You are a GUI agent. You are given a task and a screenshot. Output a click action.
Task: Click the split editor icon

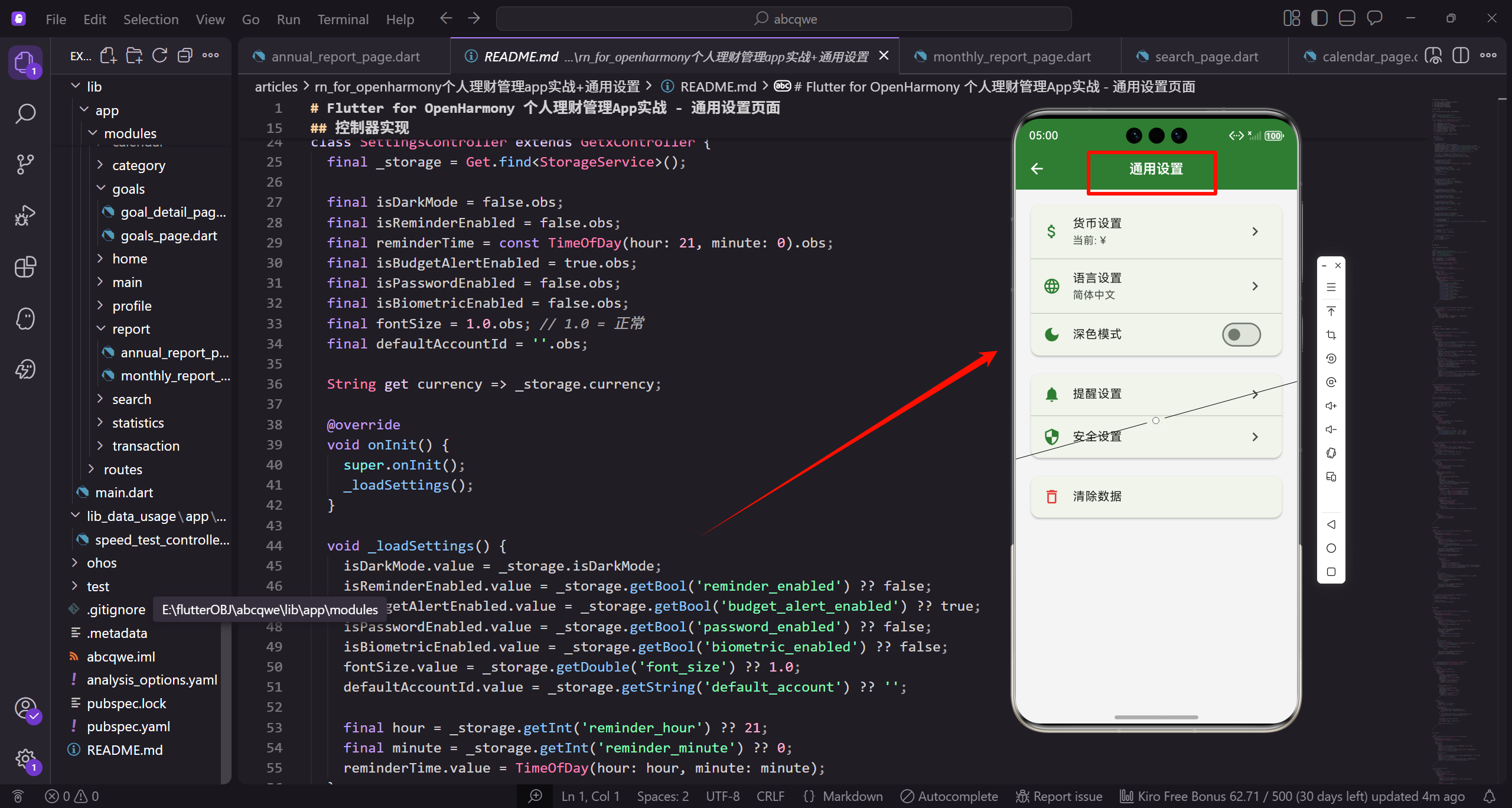coord(1460,56)
